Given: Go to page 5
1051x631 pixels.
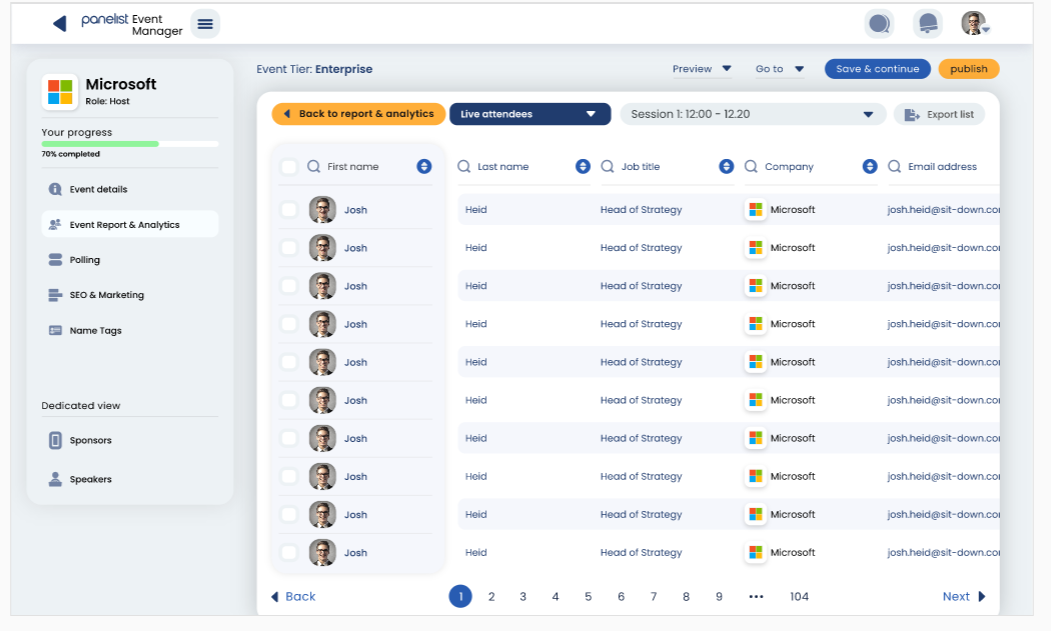Looking at the screenshot, I should (x=588, y=597).
